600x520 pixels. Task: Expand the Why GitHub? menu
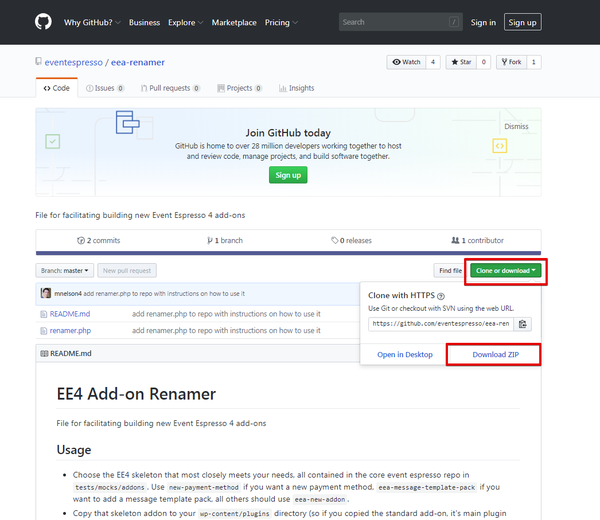click(x=92, y=23)
